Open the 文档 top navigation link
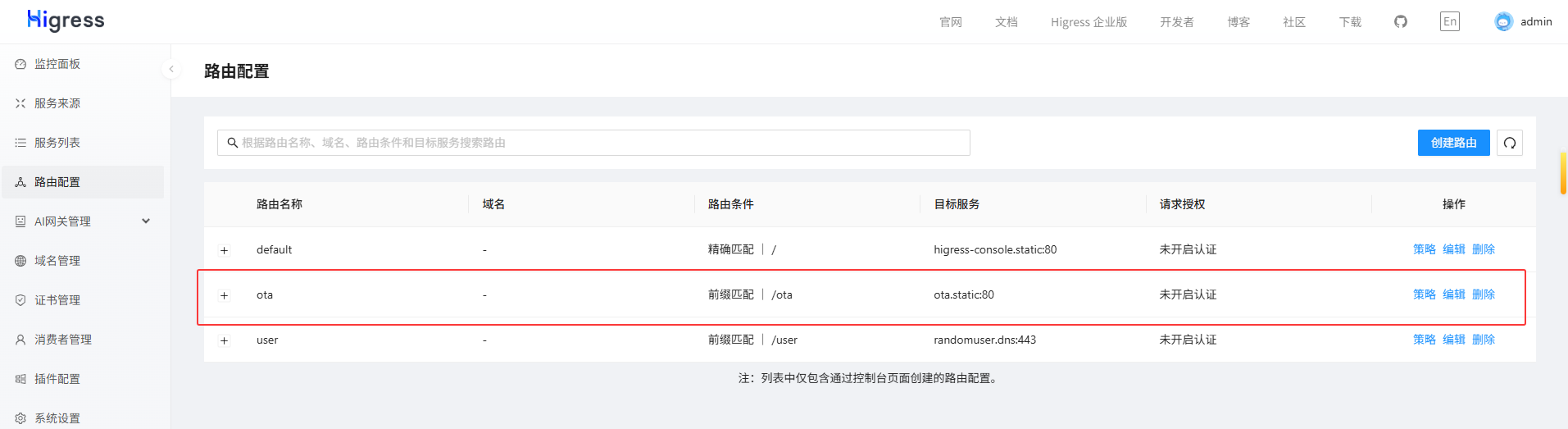1568x429 pixels. coord(1007,22)
